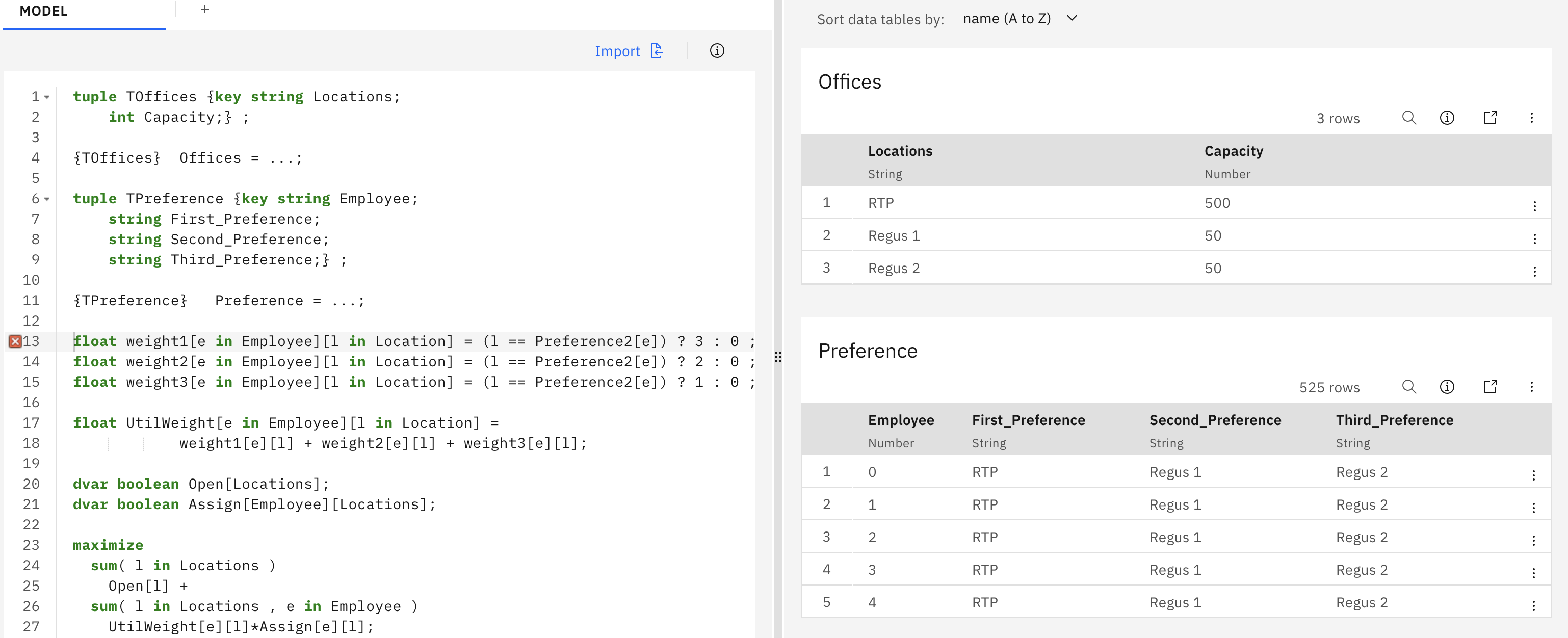Click the Import link
Screen dimensions: 1568x638
(617, 51)
